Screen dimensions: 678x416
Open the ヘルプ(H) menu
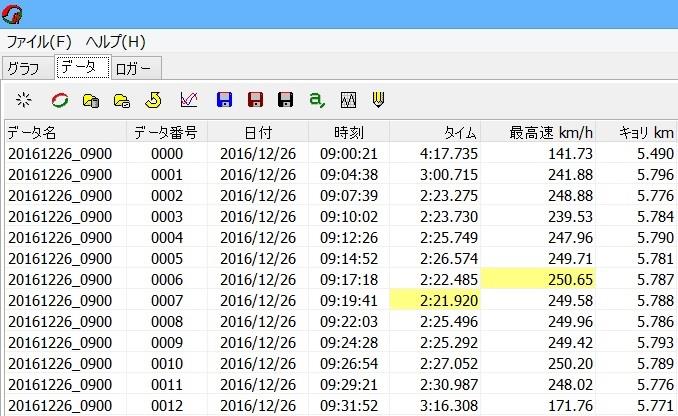(x=115, y=42)
